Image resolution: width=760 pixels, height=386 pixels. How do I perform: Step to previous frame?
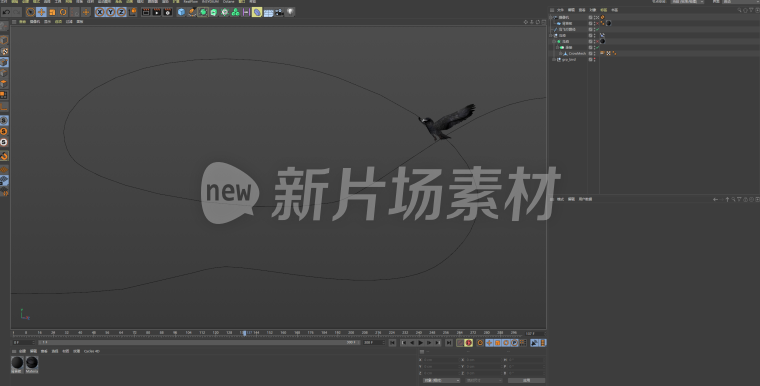tap(412, 343)
